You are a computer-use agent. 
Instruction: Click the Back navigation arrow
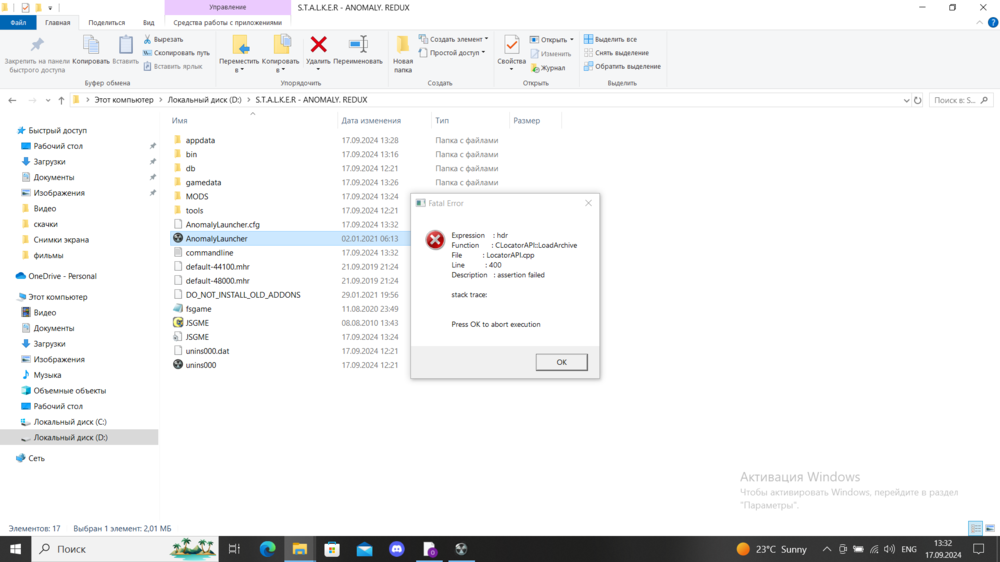pyautogui.click(x=12, y=100)
